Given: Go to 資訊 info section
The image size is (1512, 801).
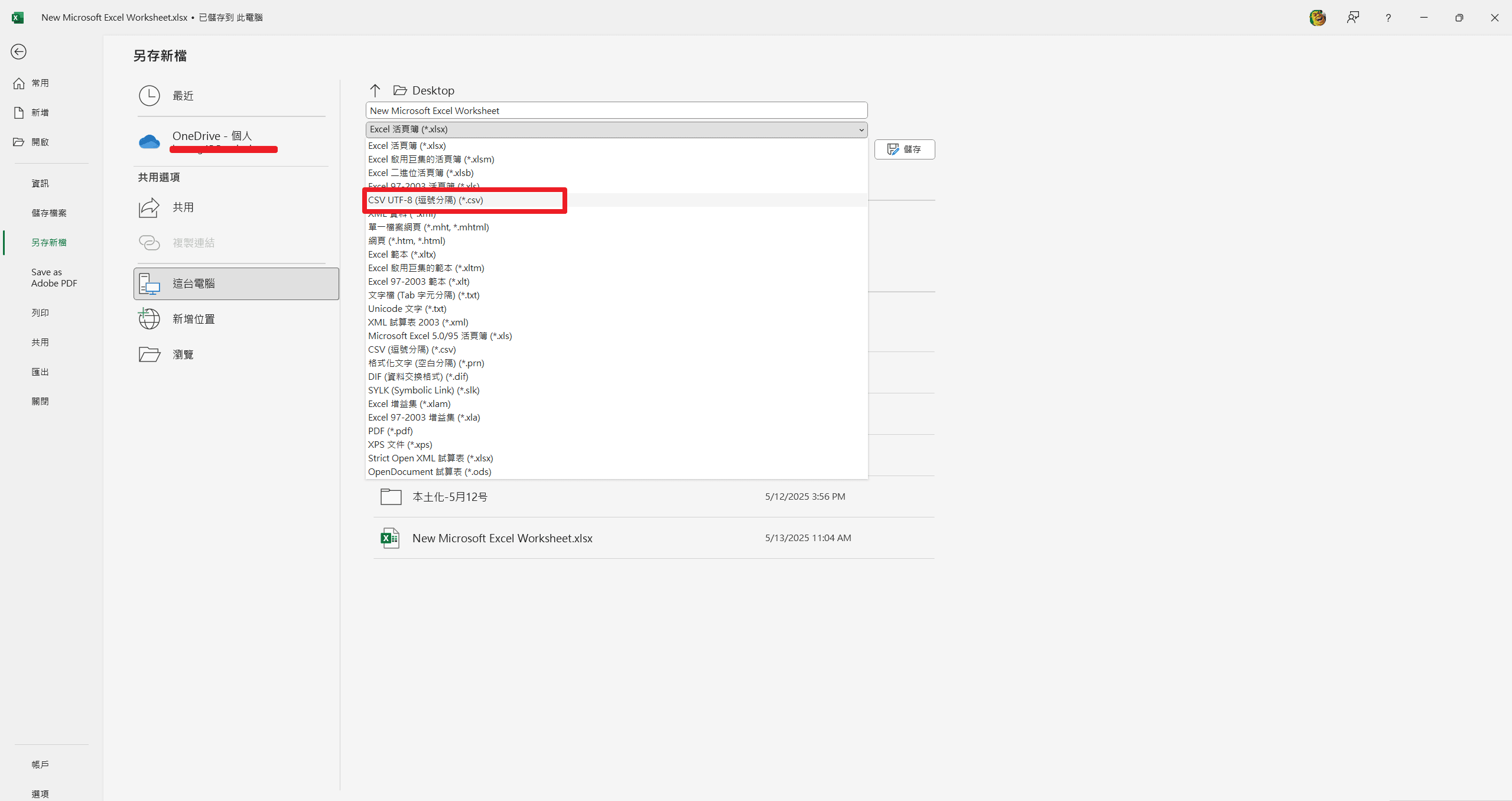Looking at the screenshot, I should [40, 184].
